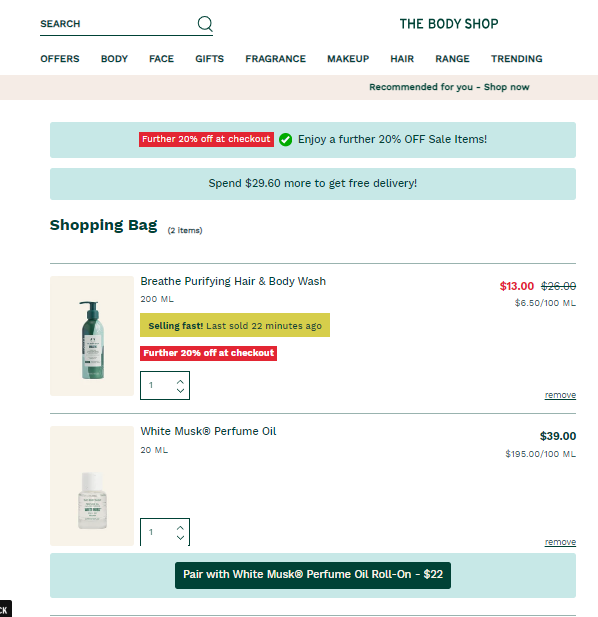The width and height of the screenshot is (598, 617).
Task: Decrease Breathe Body Wash quantity with down arrow
Action: (x=180, y=391)
